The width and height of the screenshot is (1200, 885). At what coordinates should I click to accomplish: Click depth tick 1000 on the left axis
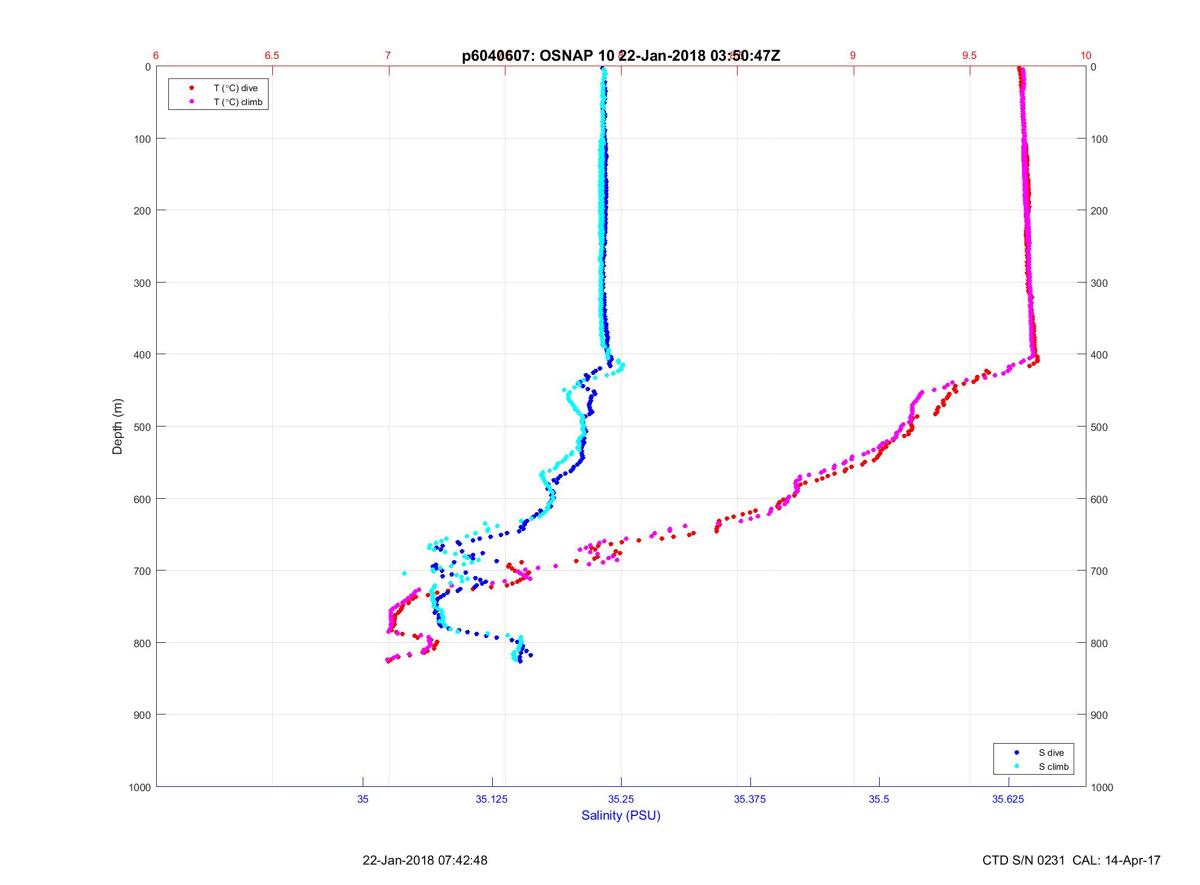click(138, 787)
